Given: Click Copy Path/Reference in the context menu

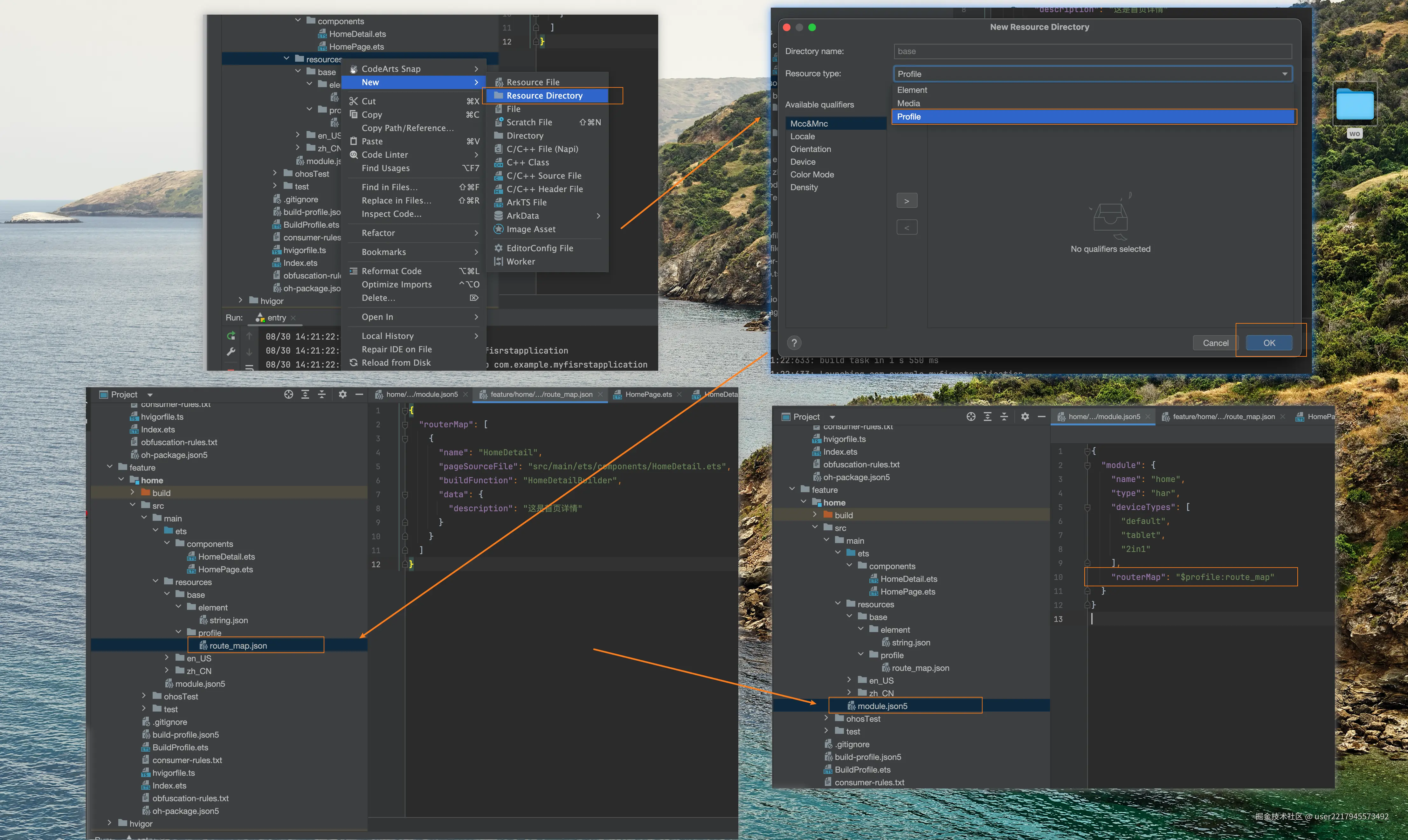Looking at the screenshot, I should 414,128.
